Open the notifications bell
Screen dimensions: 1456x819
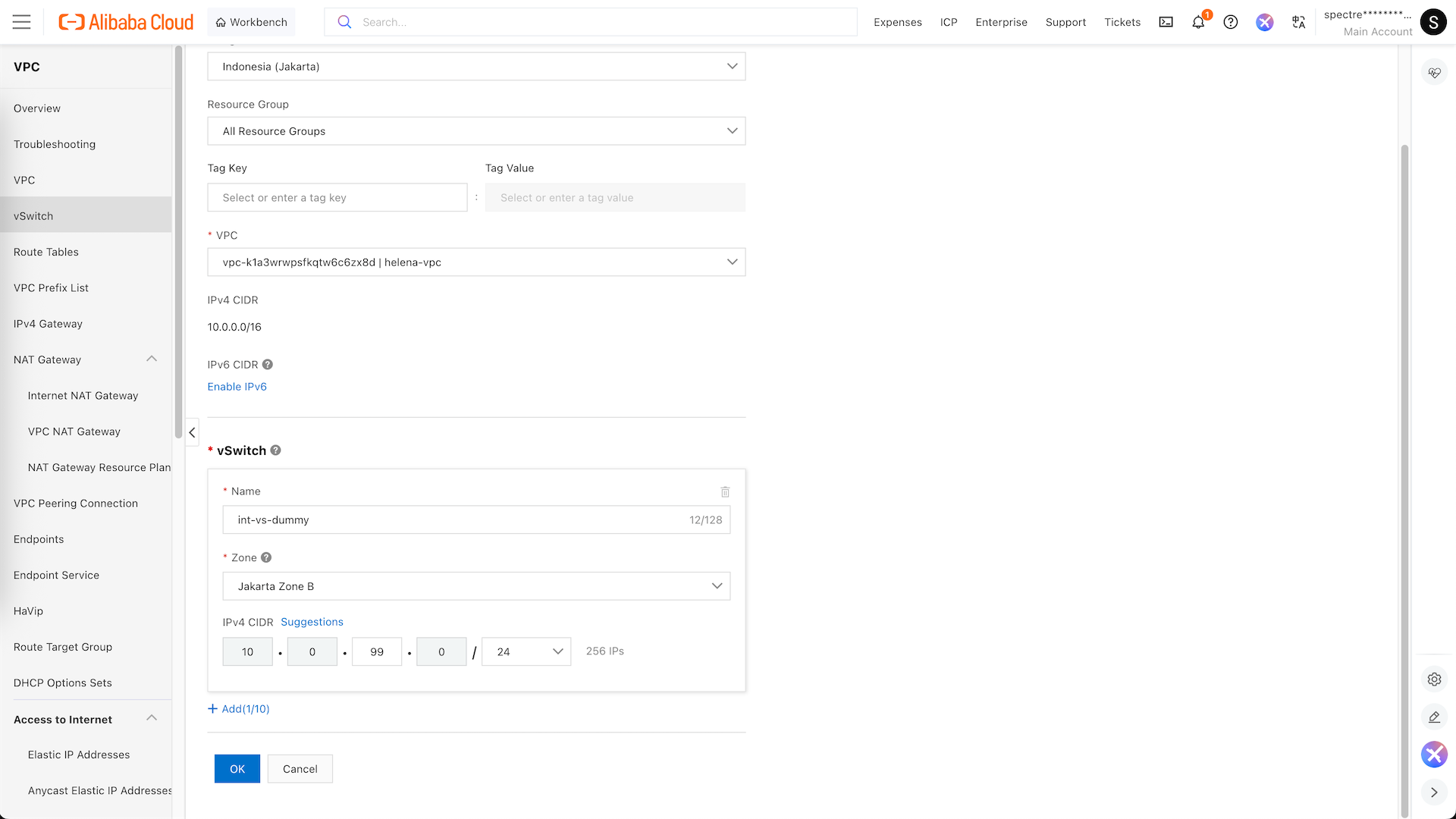1198,22
